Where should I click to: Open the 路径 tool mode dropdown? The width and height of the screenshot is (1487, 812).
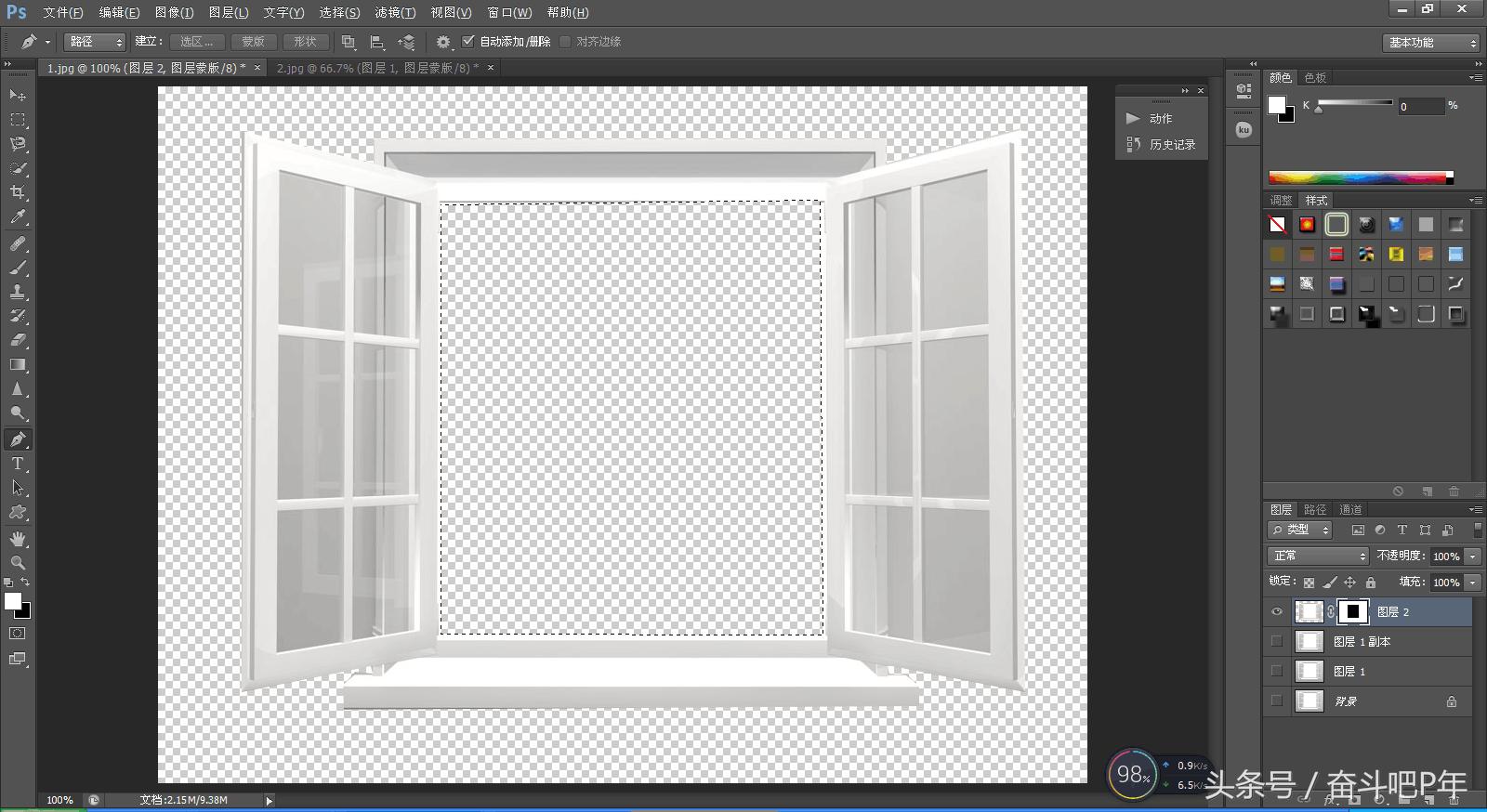94,42
